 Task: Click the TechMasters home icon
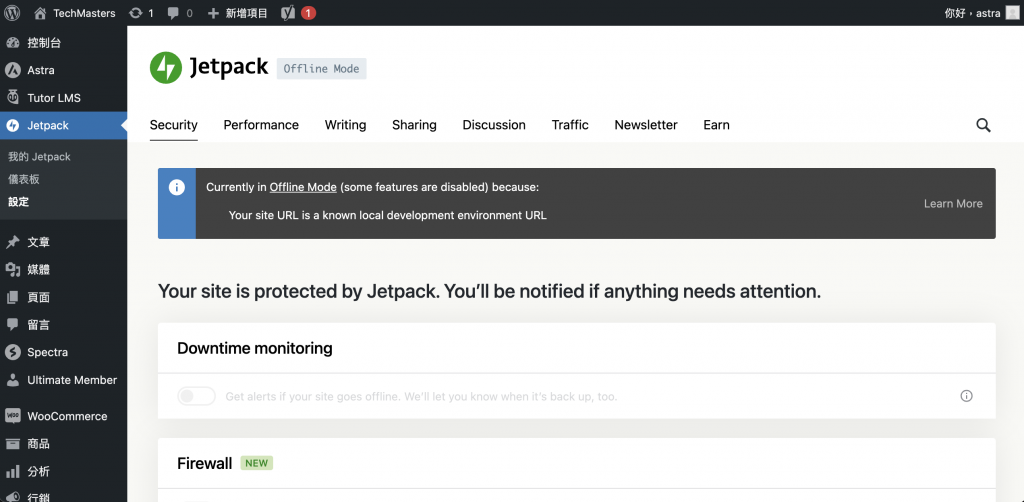[x=40, y=13]
